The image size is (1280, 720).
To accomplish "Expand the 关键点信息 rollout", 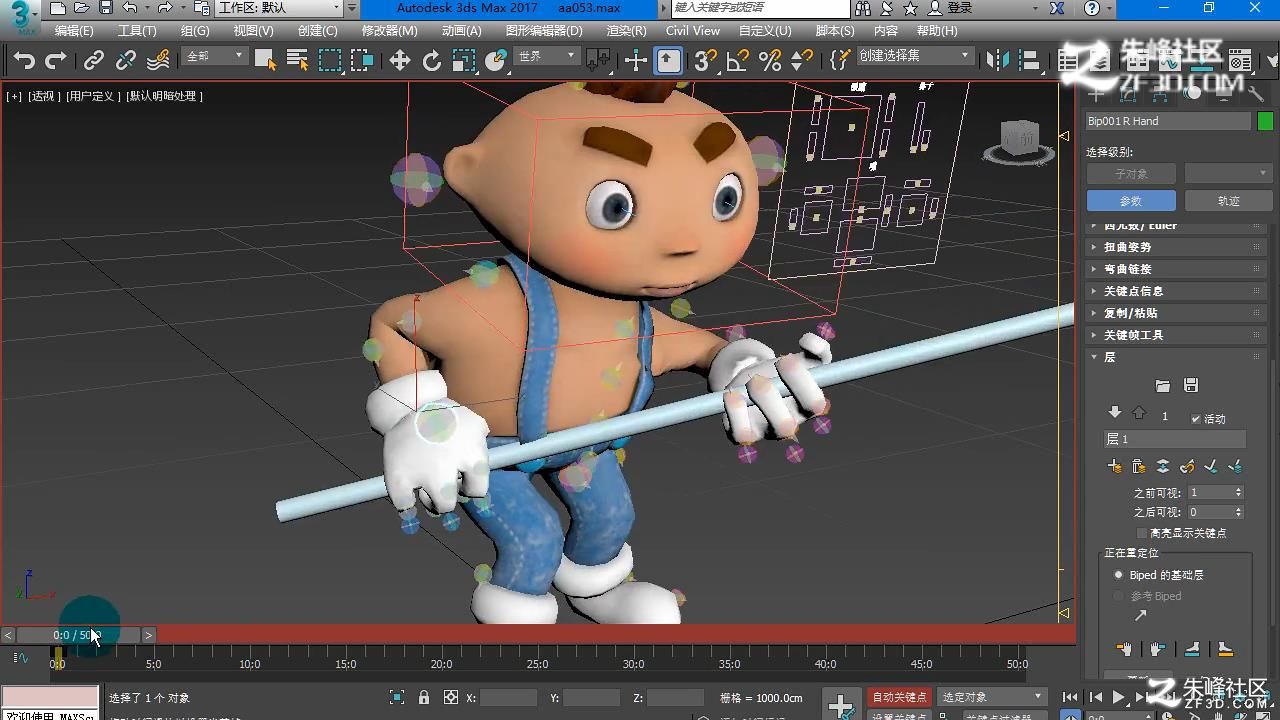I will click(1176, 291).
